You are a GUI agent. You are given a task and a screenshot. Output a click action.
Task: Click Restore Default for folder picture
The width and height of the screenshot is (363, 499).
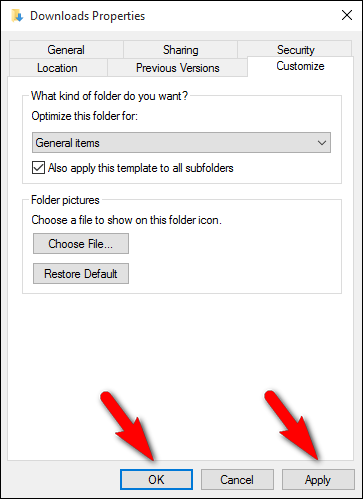pos(81,274)
